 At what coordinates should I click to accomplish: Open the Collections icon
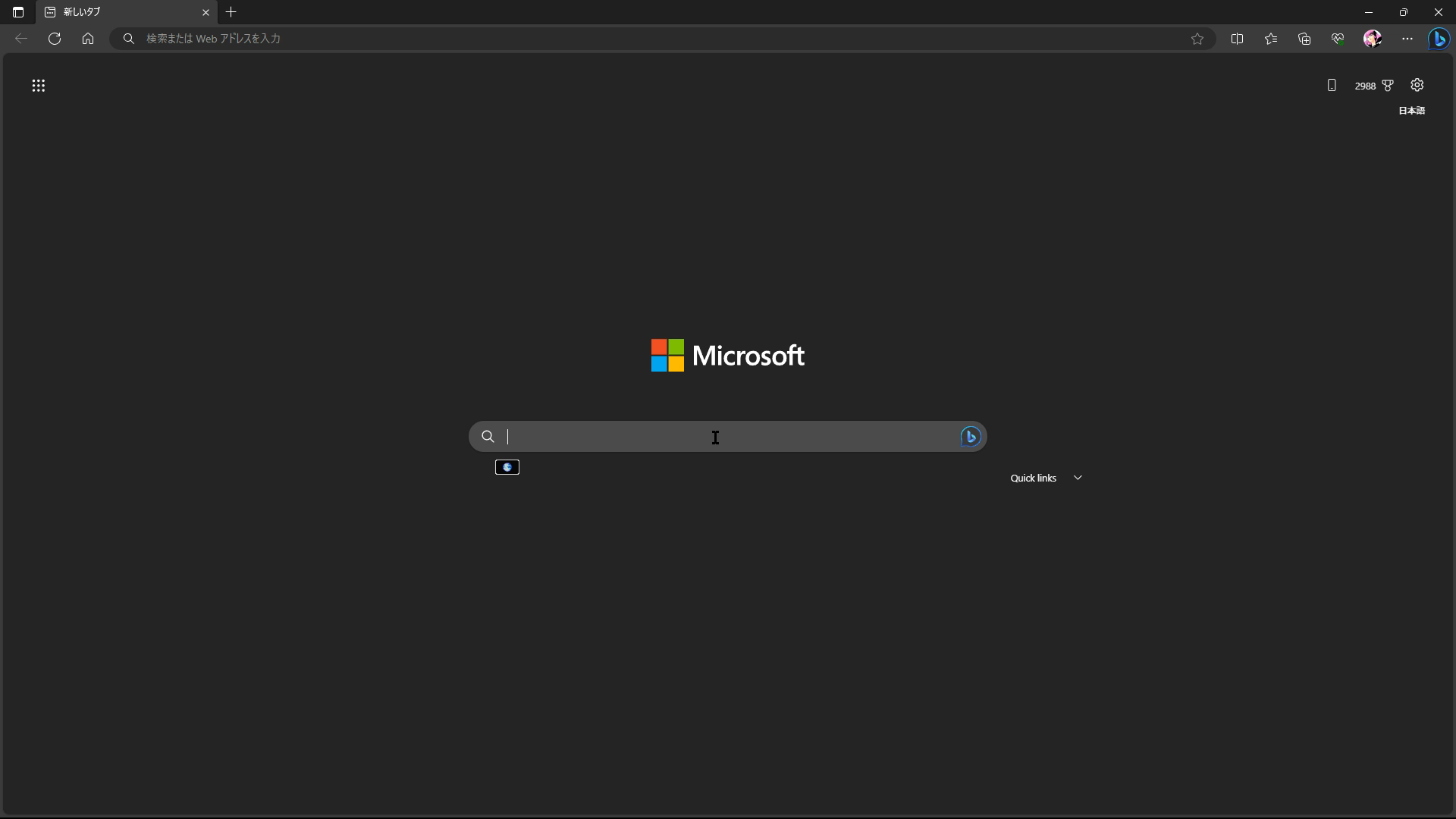point(1304,39)
